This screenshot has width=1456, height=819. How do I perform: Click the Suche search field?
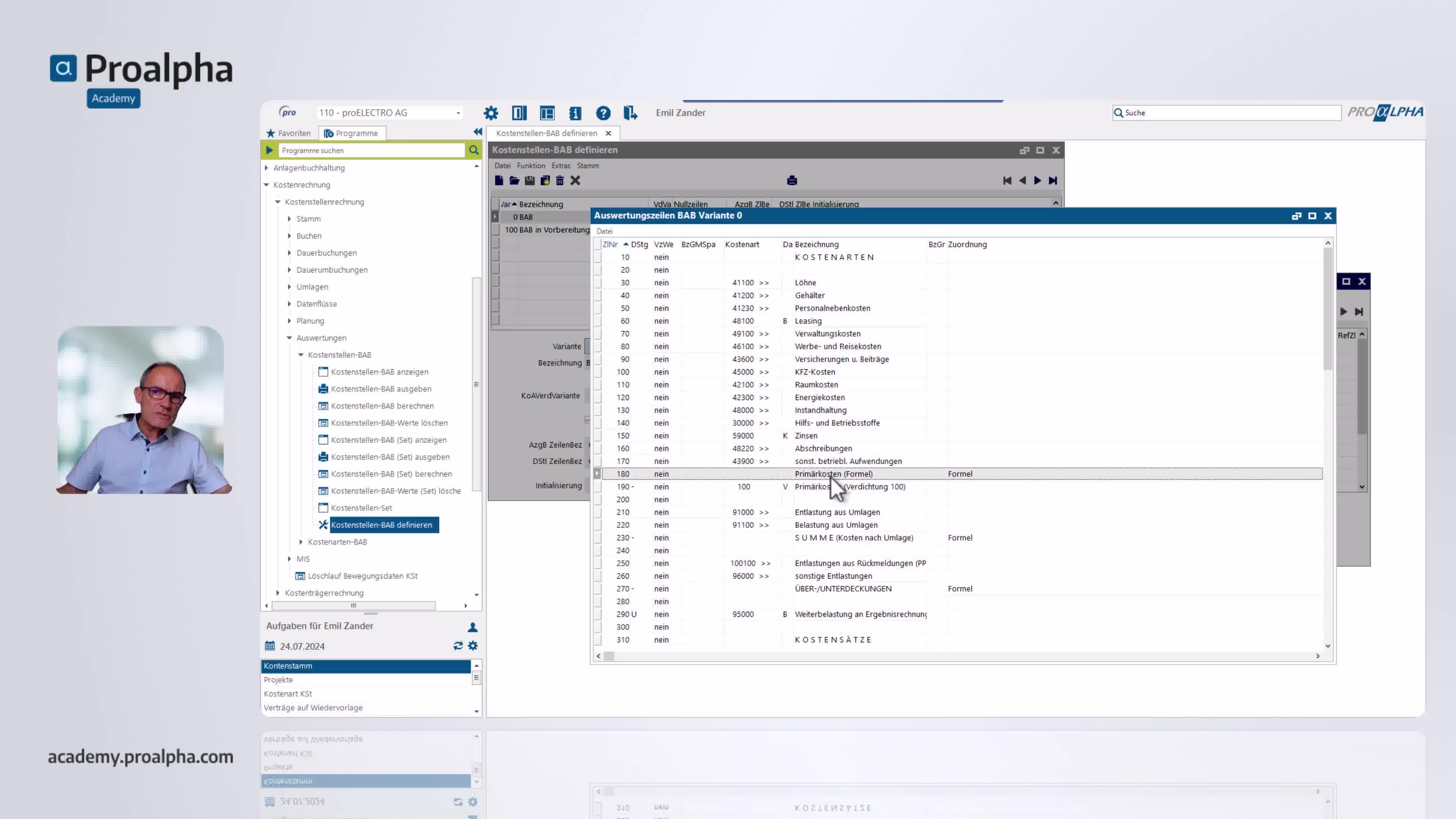point(1227,113)
